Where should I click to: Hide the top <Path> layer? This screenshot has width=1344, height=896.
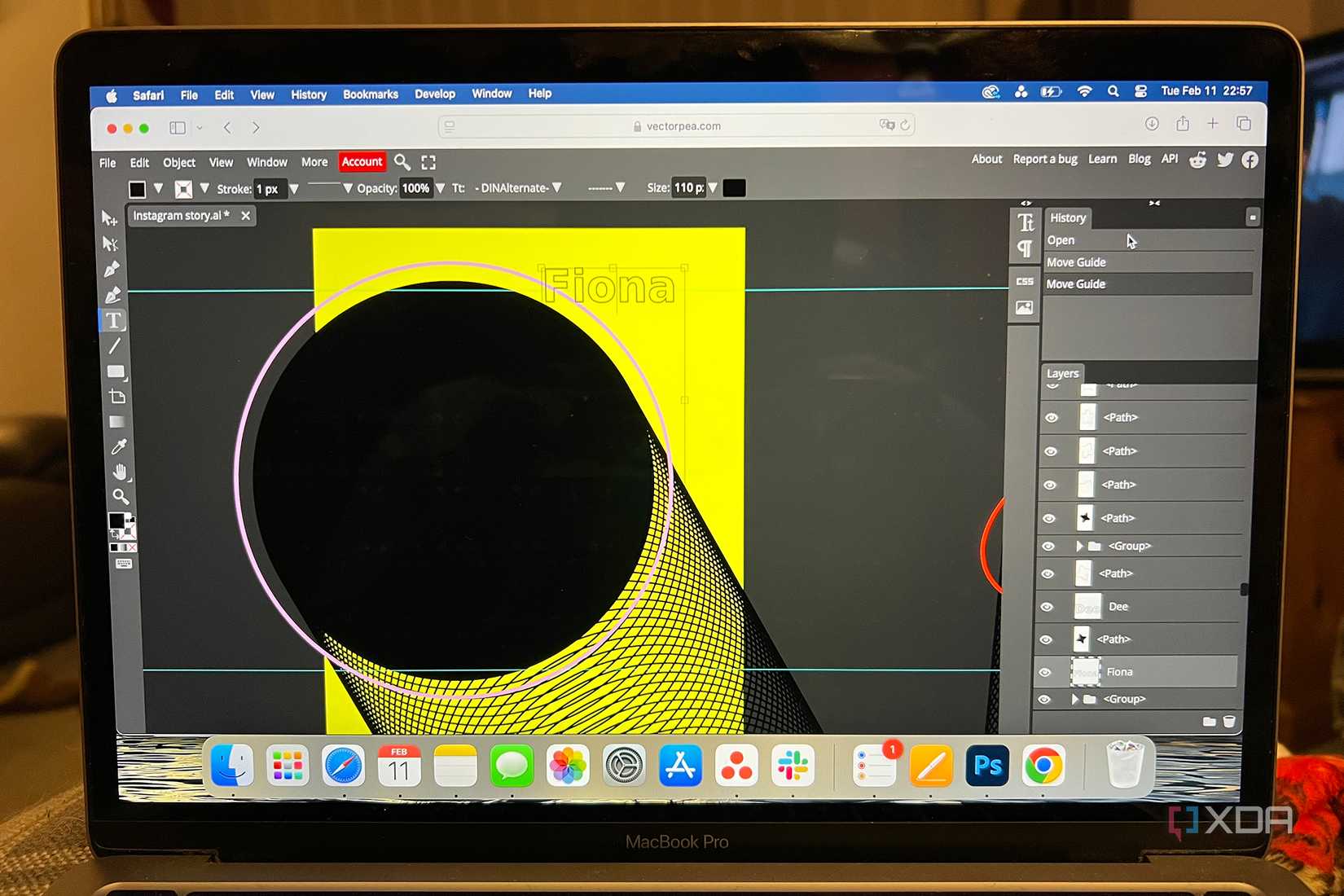coord(1051,417)
